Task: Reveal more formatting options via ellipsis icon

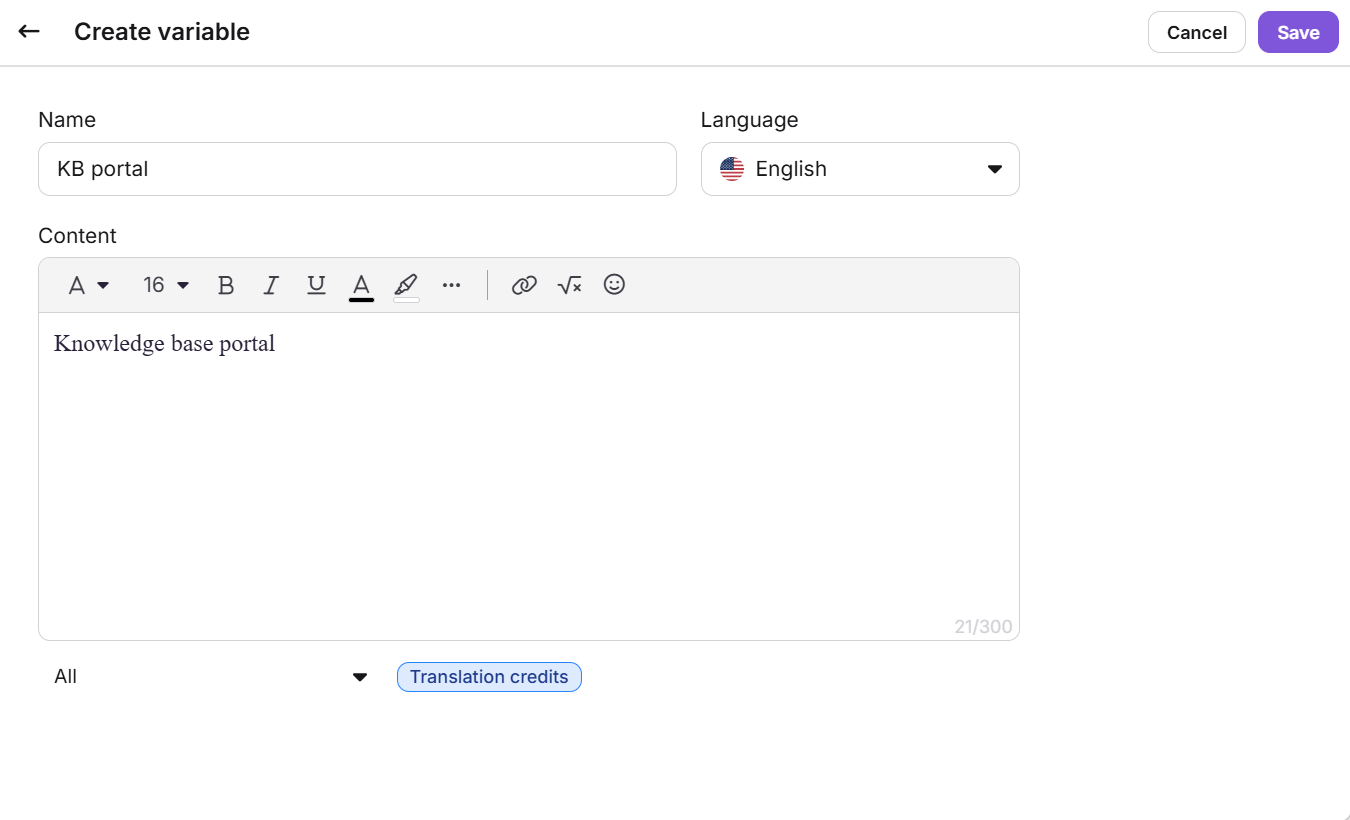Action: (x=451, y=285)
